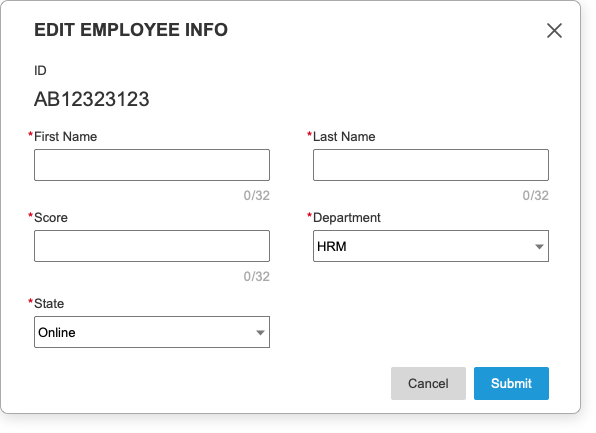Open the State dropdown showing Online
The width and height of the screenshot is (596, 433).
click(152, 332)
